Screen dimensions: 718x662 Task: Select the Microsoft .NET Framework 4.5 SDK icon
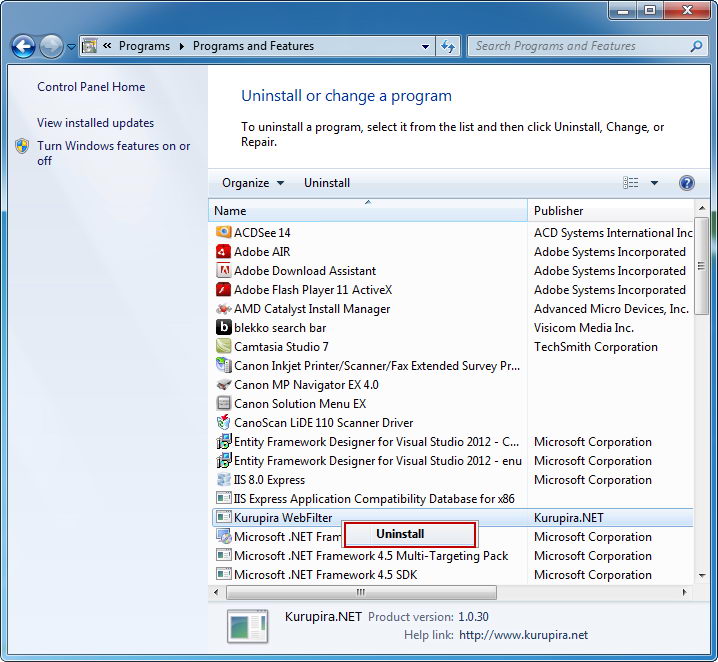pos(223,574)
